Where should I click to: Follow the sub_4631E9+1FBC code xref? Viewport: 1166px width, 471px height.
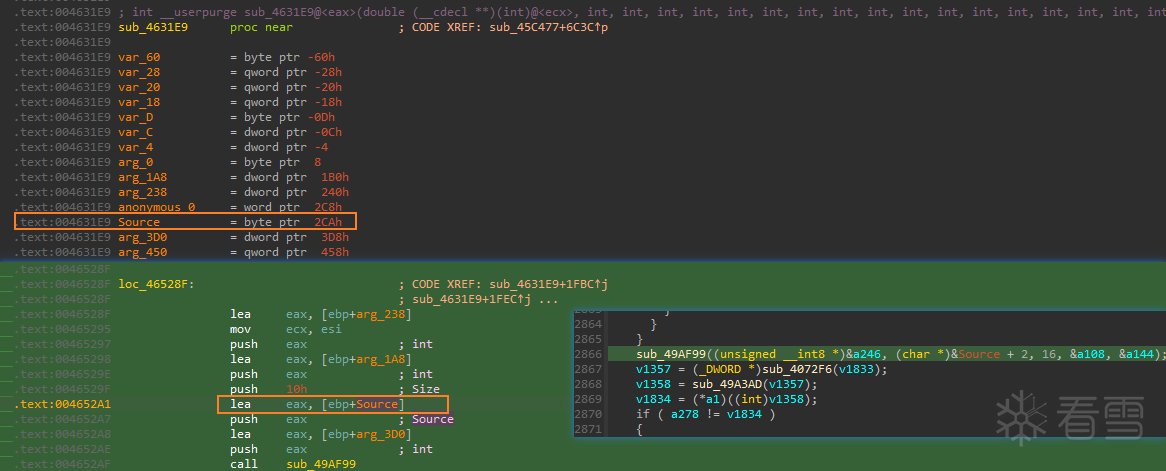[547, 283]
